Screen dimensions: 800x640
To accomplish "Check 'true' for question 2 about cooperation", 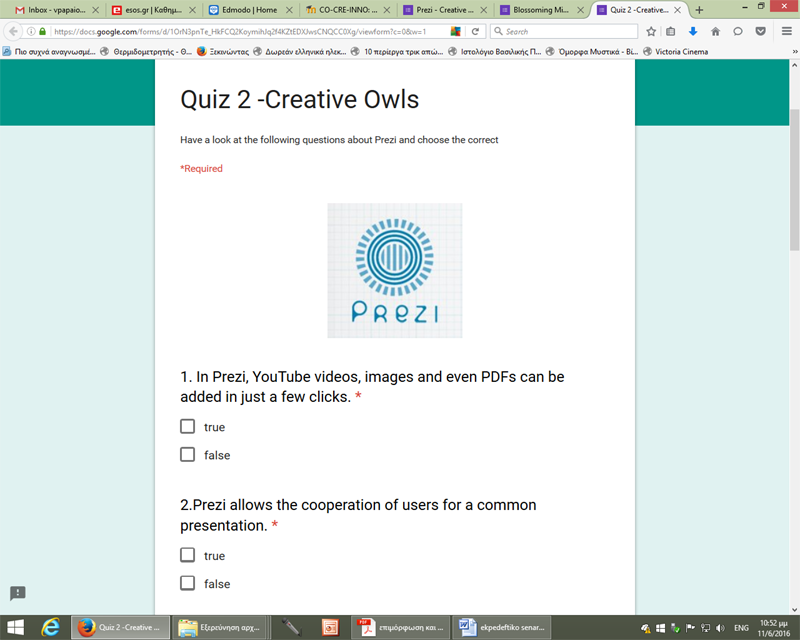I will [187, 555].
